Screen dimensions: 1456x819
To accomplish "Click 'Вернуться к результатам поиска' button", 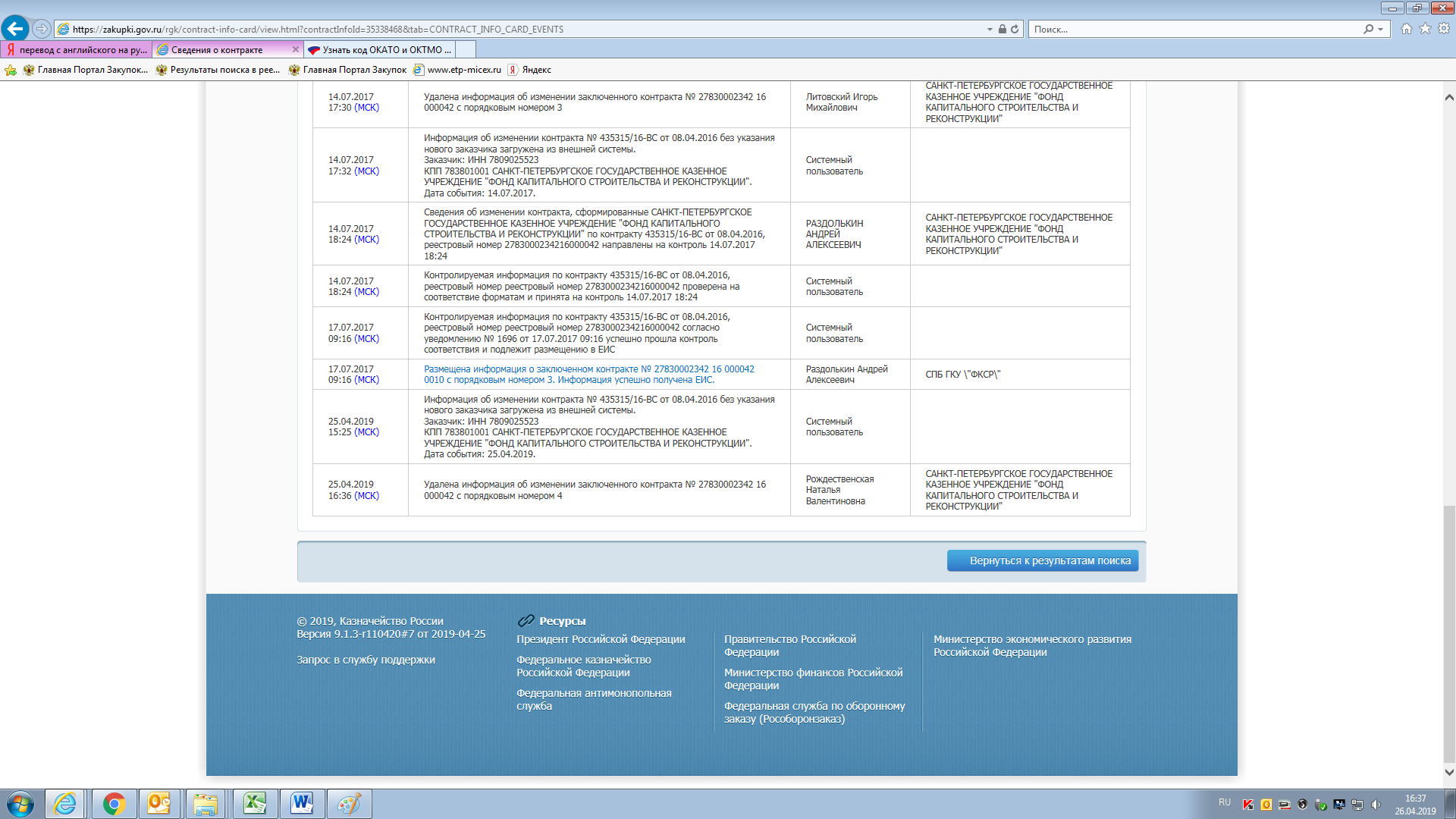I will 1042,560.
